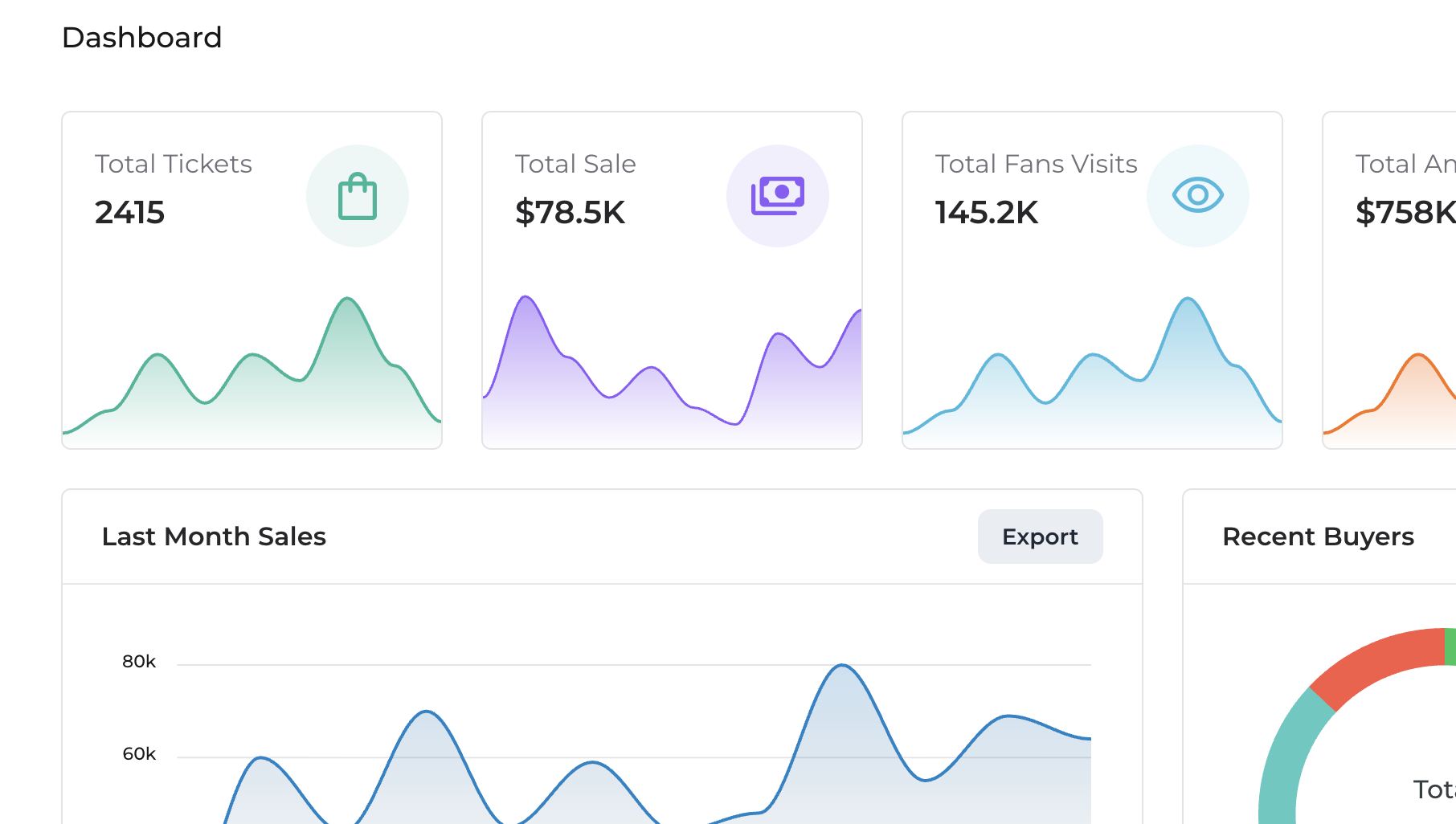Click the shopping bag icon in Total Tickets

(358, 196)
